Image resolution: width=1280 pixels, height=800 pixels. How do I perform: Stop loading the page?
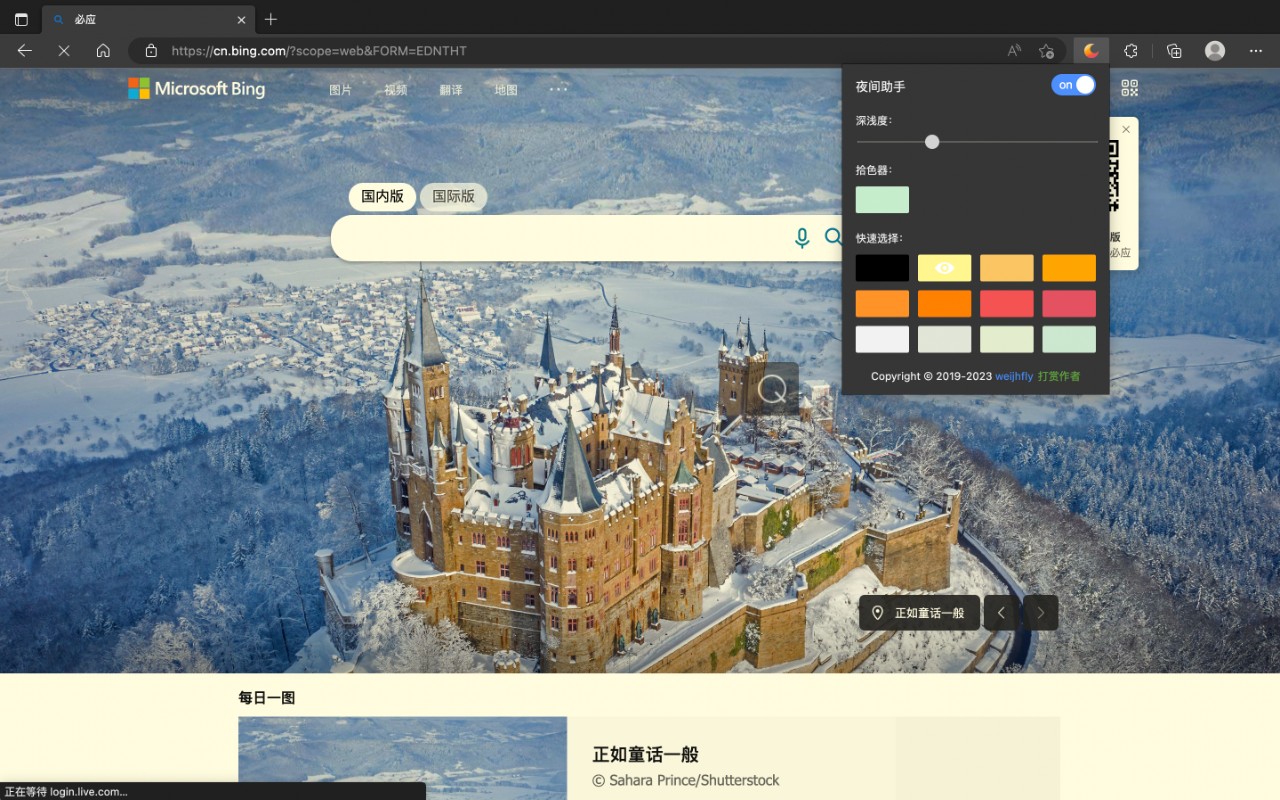pyautogui.click(x=64, y=51)
